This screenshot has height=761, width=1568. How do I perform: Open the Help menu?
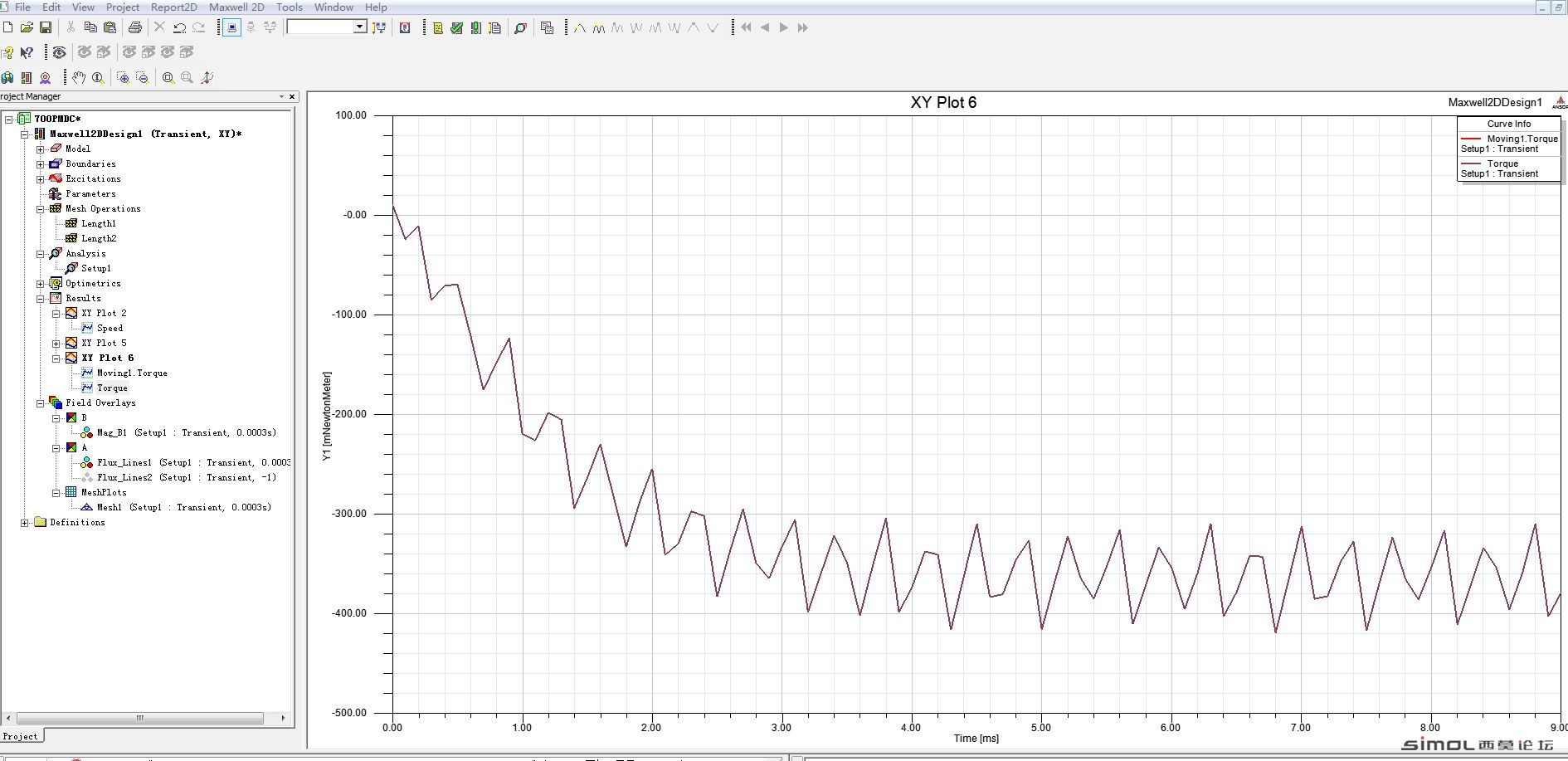click(x=376, y=7)
